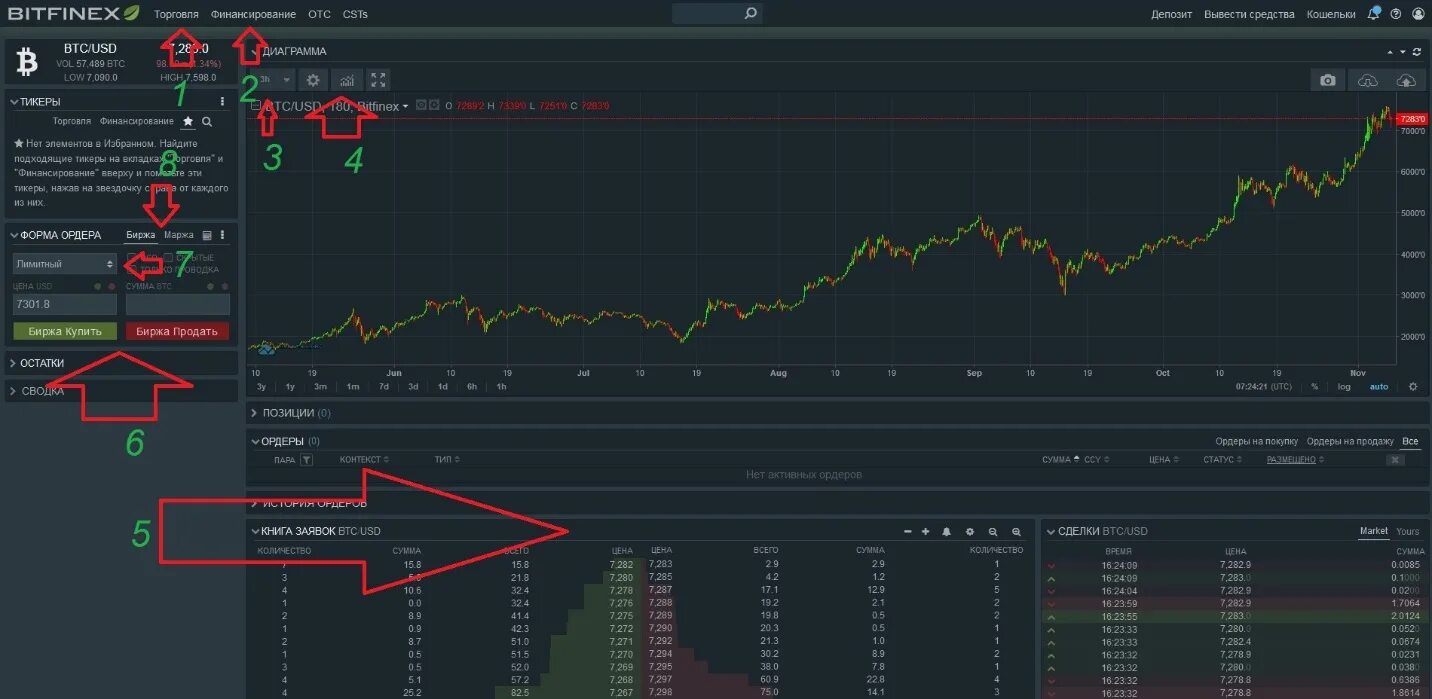Open order book settings gear
The image size is (1432, 699).
pyautogui.click(x=969, y=532)
